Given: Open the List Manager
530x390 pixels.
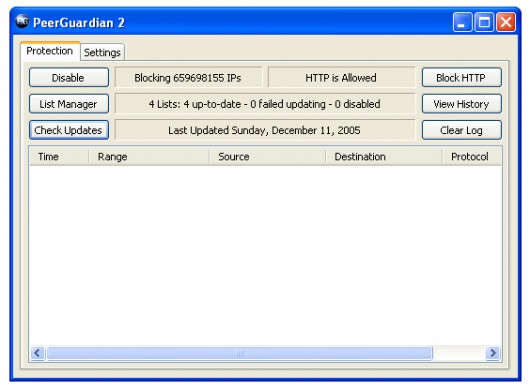Looking at the screenshot, I should [x=69, y=104].
